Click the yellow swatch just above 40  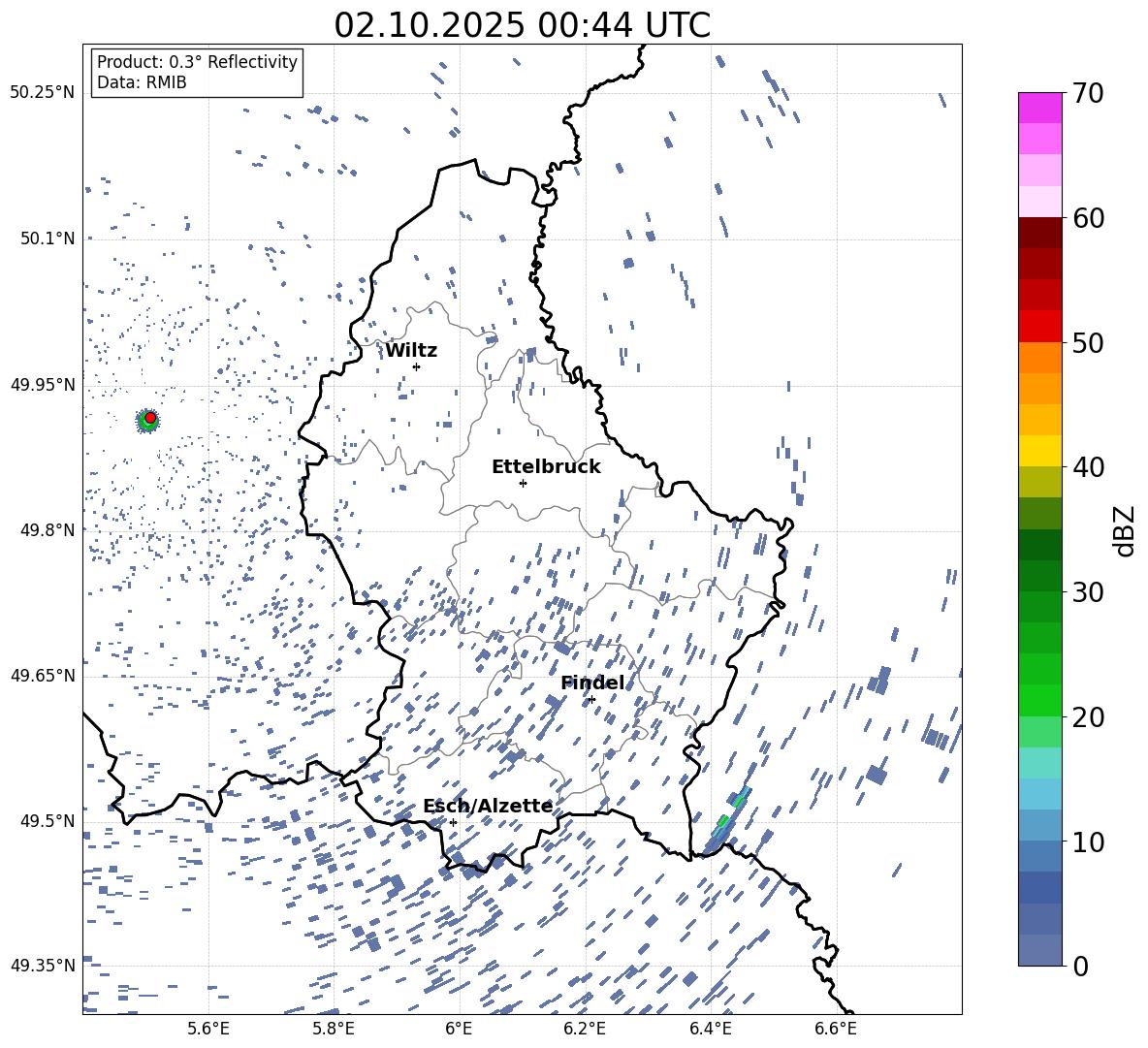pyautogui.click(x=1039, y=452)
